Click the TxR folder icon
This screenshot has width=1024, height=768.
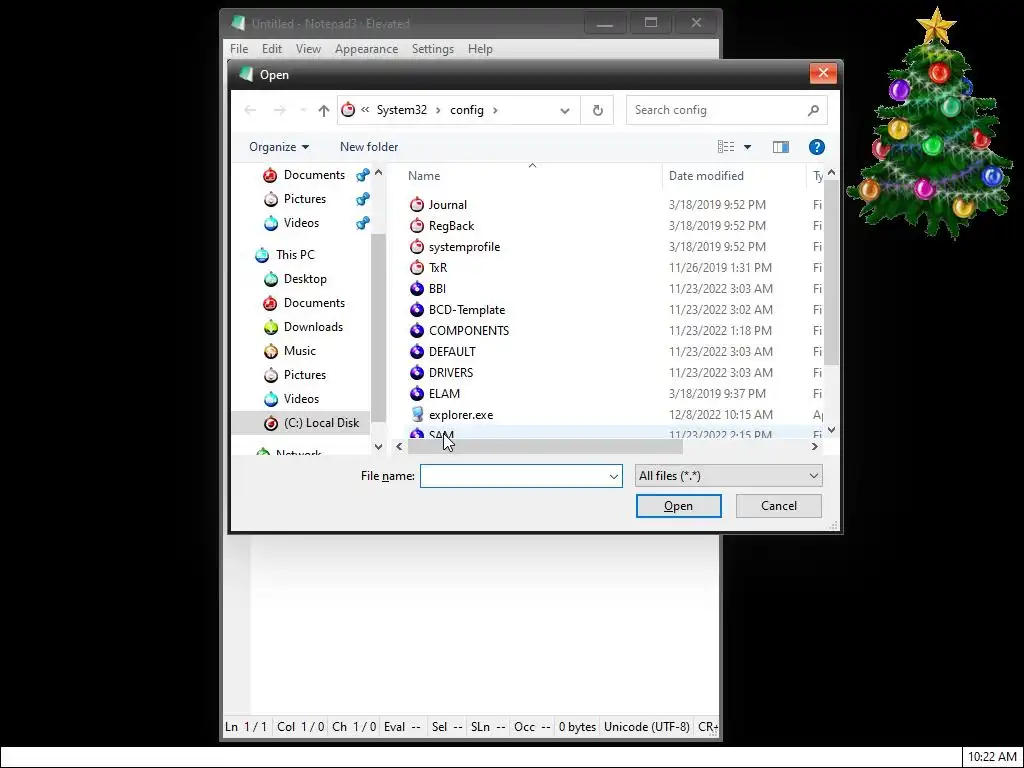pyautogui.click(x=417, y=267)
